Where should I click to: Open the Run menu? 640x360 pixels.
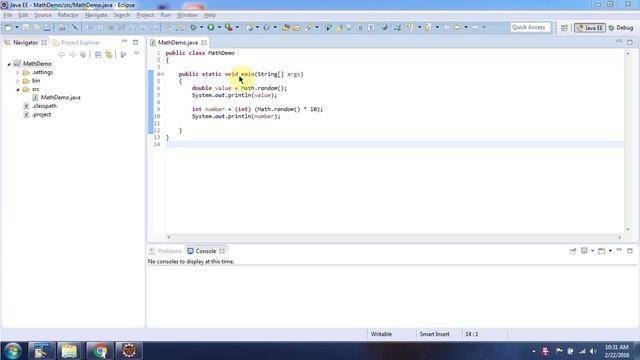point(166,15)
